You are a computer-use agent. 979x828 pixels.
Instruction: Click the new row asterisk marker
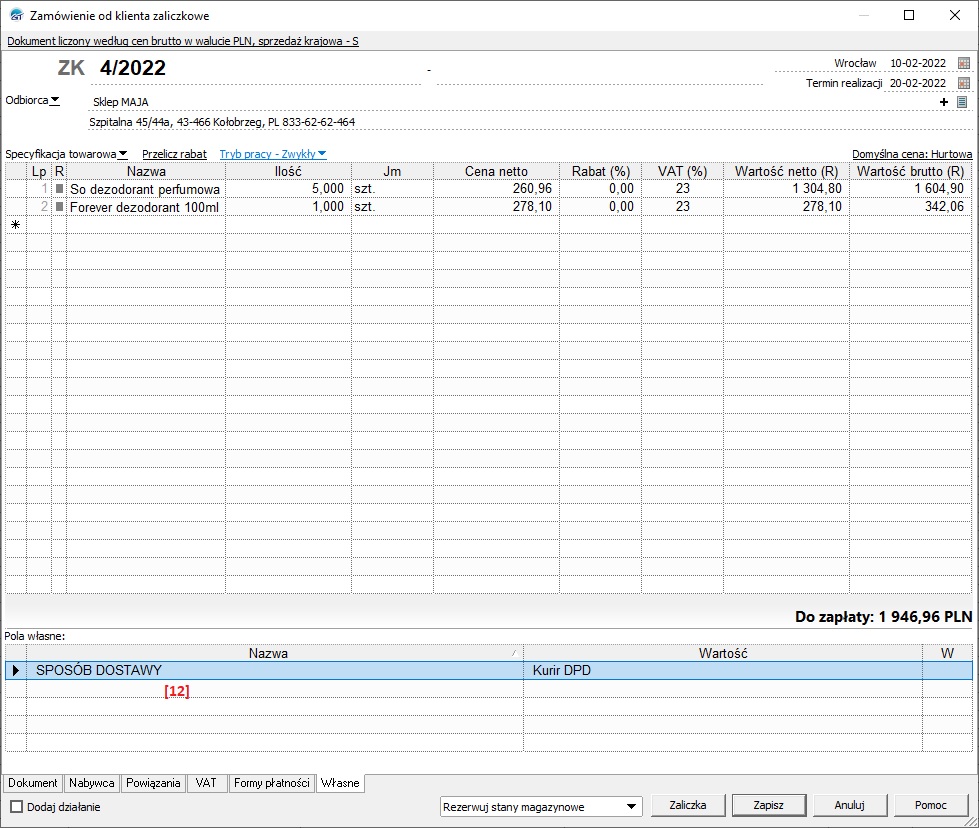tap(15, 225)
